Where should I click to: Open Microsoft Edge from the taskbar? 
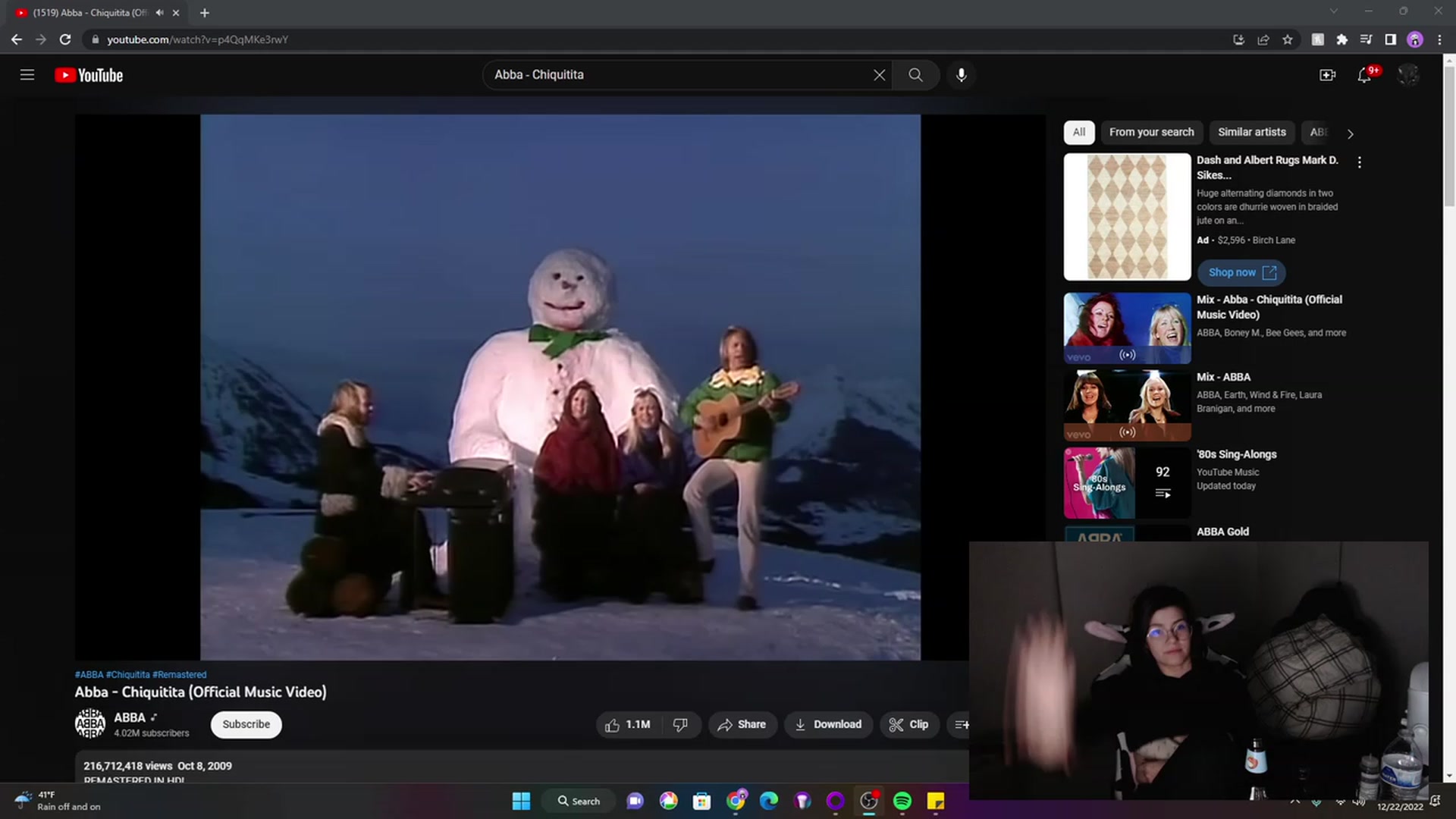click(x=768, y=801)
